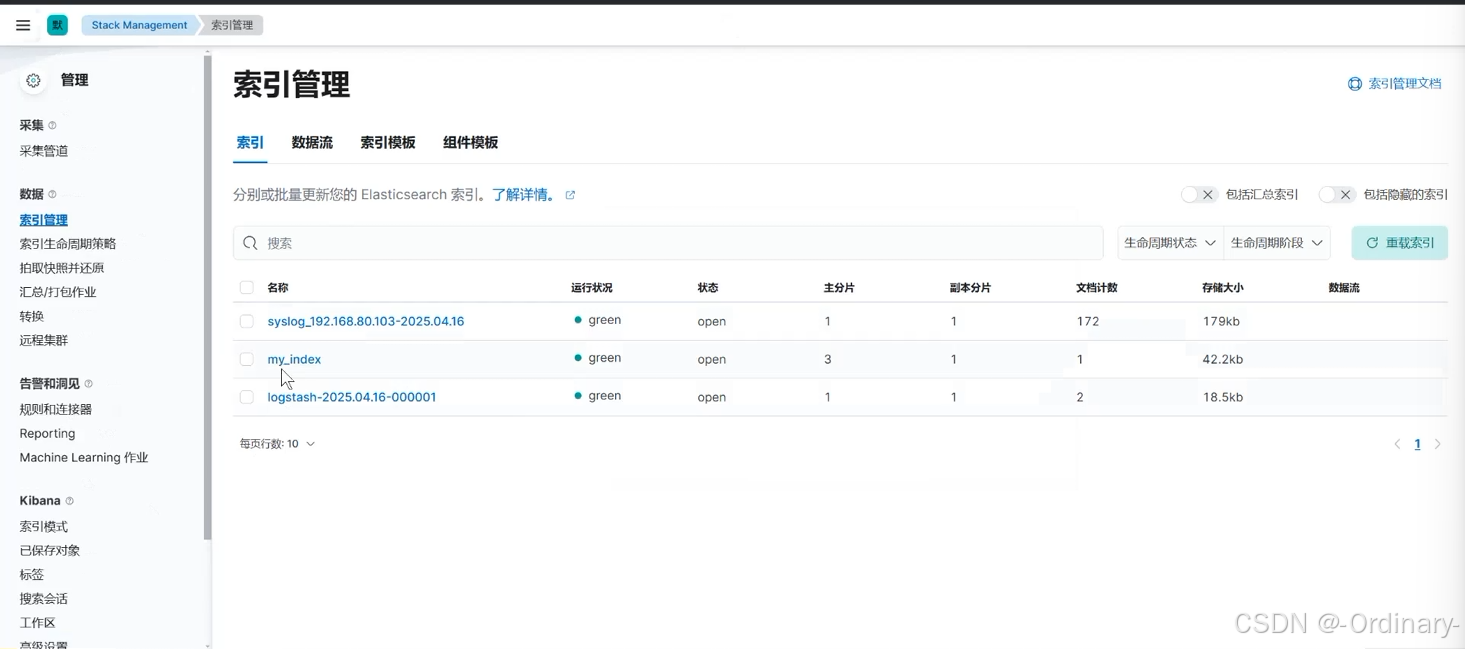Switch to the 索引 tab

[250, 143]
